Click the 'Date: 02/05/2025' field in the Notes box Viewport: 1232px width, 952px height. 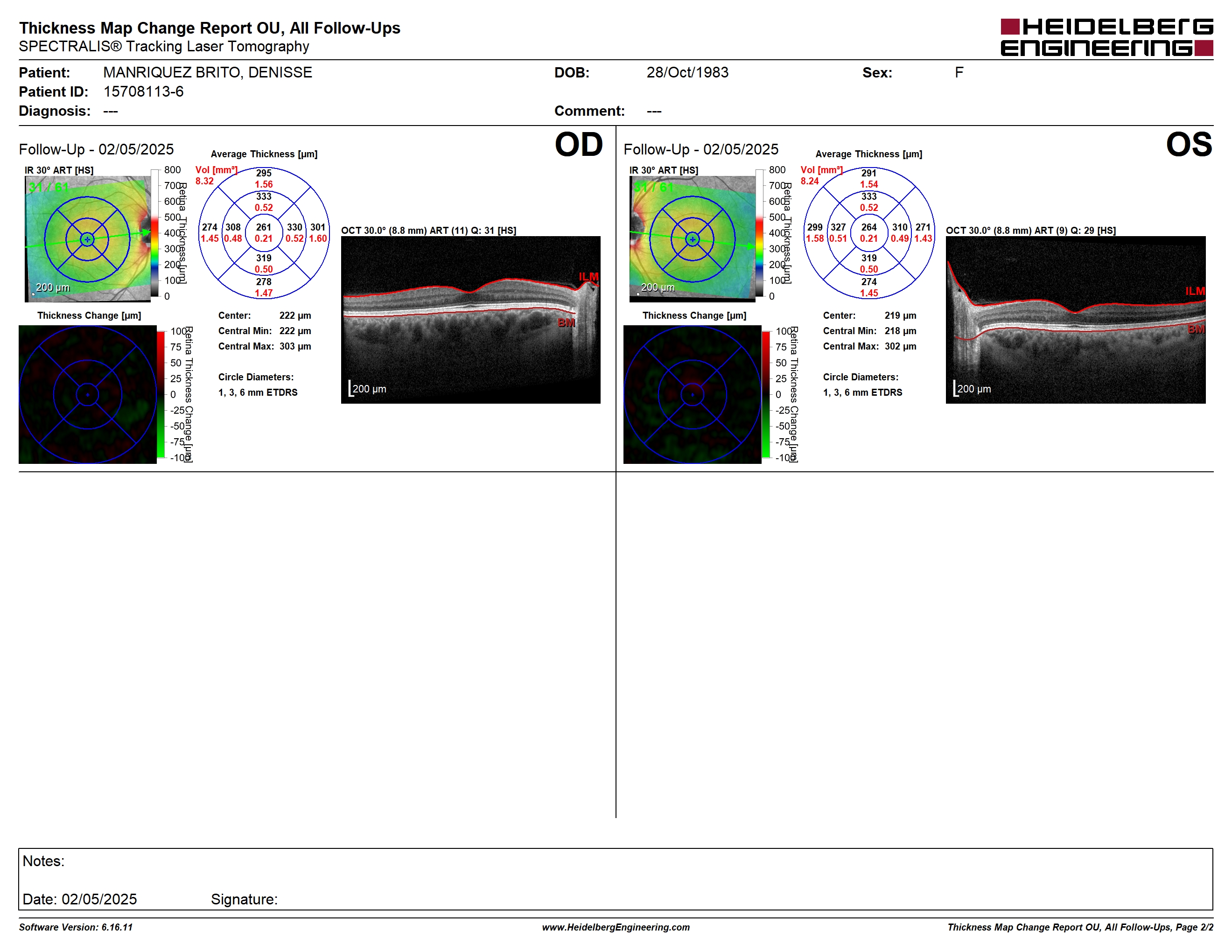[x=79, y=899]
